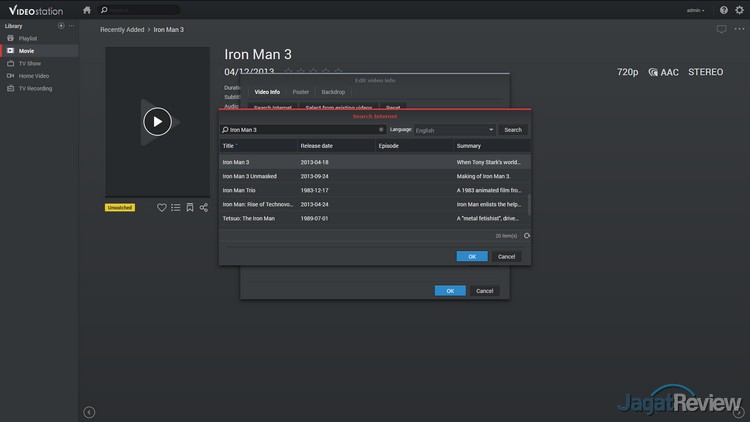Confirm Search Internet dialog with OK

(x=472, y=256)
